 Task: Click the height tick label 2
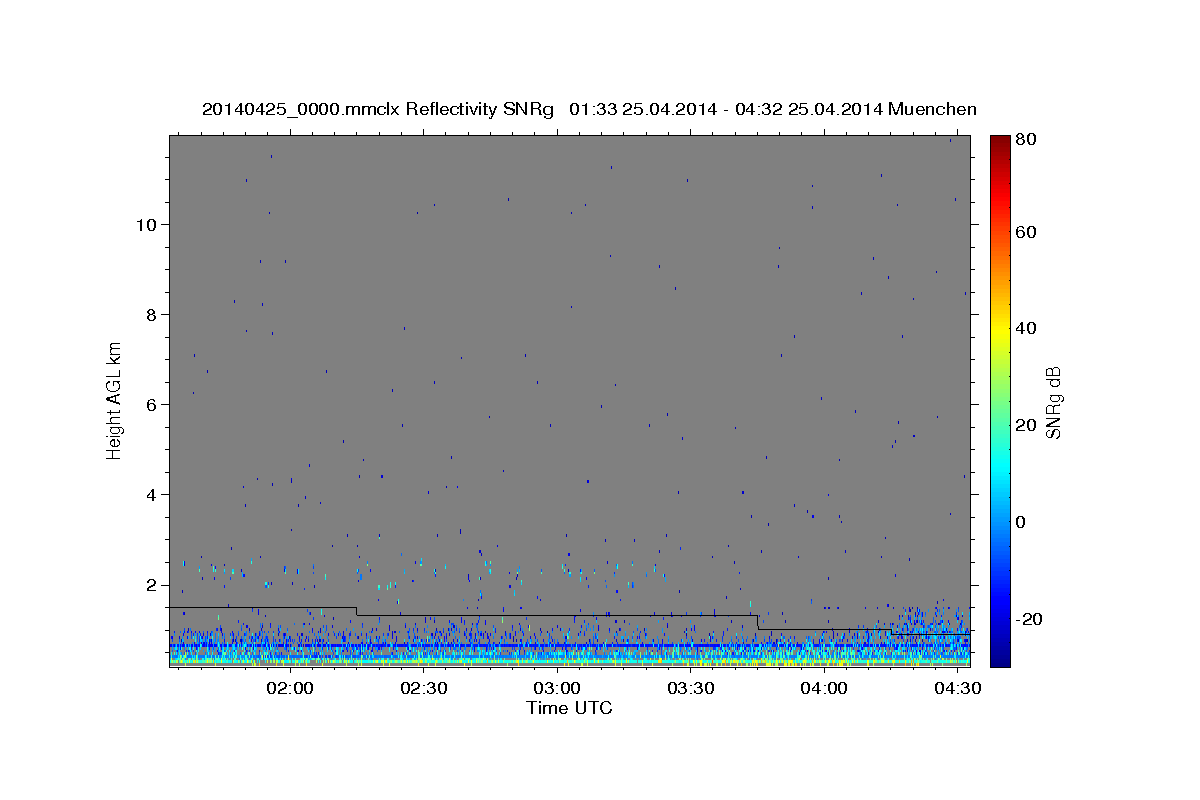(150, 585)
